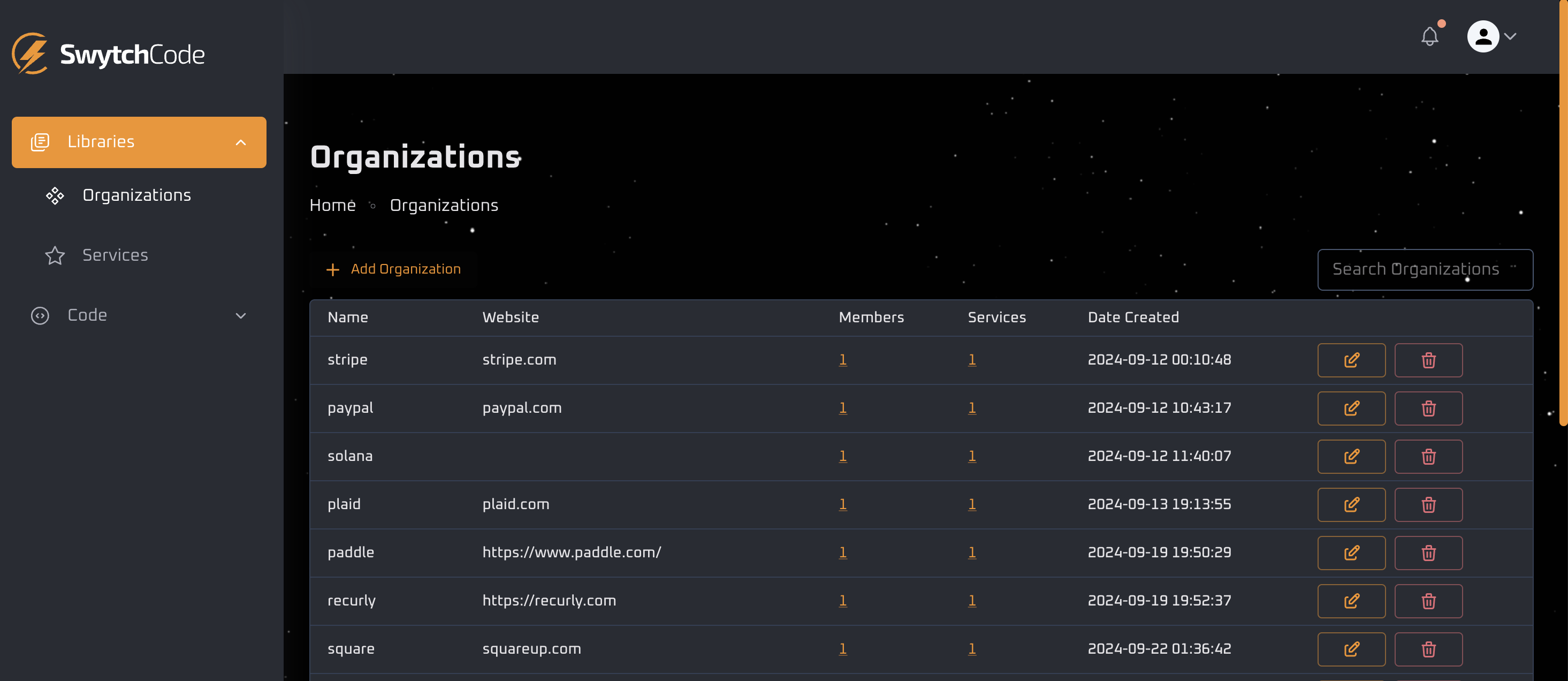The height and width of the screenshot is (681, 1568).
Task: Open plaid services count link
Action: pyautogui.click(x=972, y=504)
